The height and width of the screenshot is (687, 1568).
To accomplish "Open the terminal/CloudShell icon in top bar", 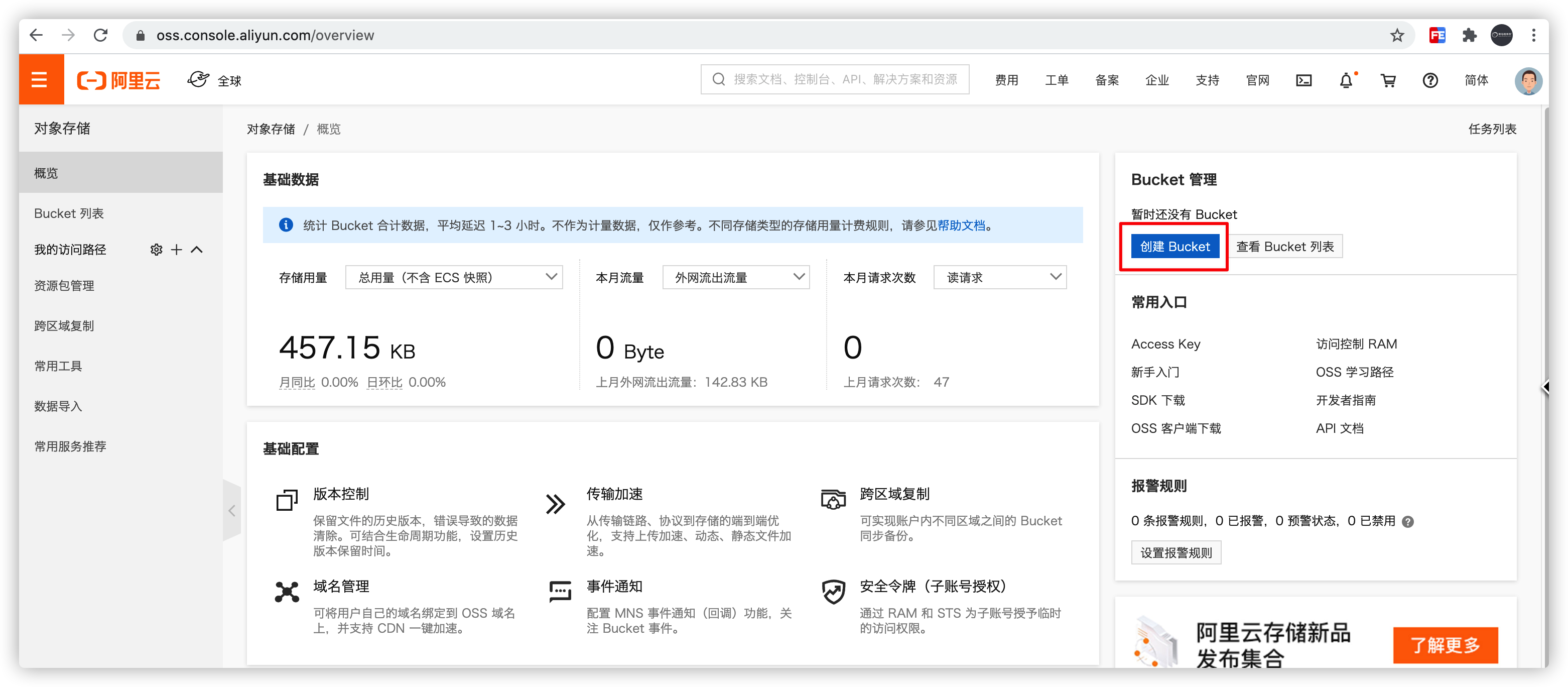I will coord(1304,79).
